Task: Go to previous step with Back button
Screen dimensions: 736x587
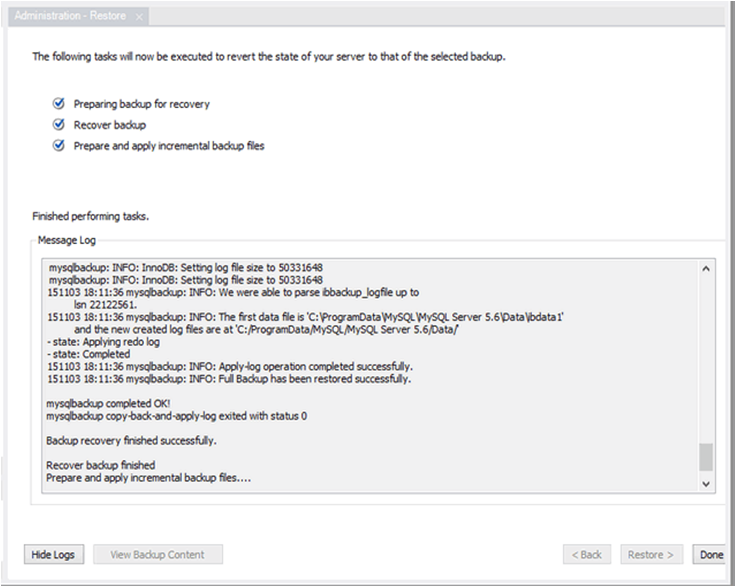Action: pos(587,554)
